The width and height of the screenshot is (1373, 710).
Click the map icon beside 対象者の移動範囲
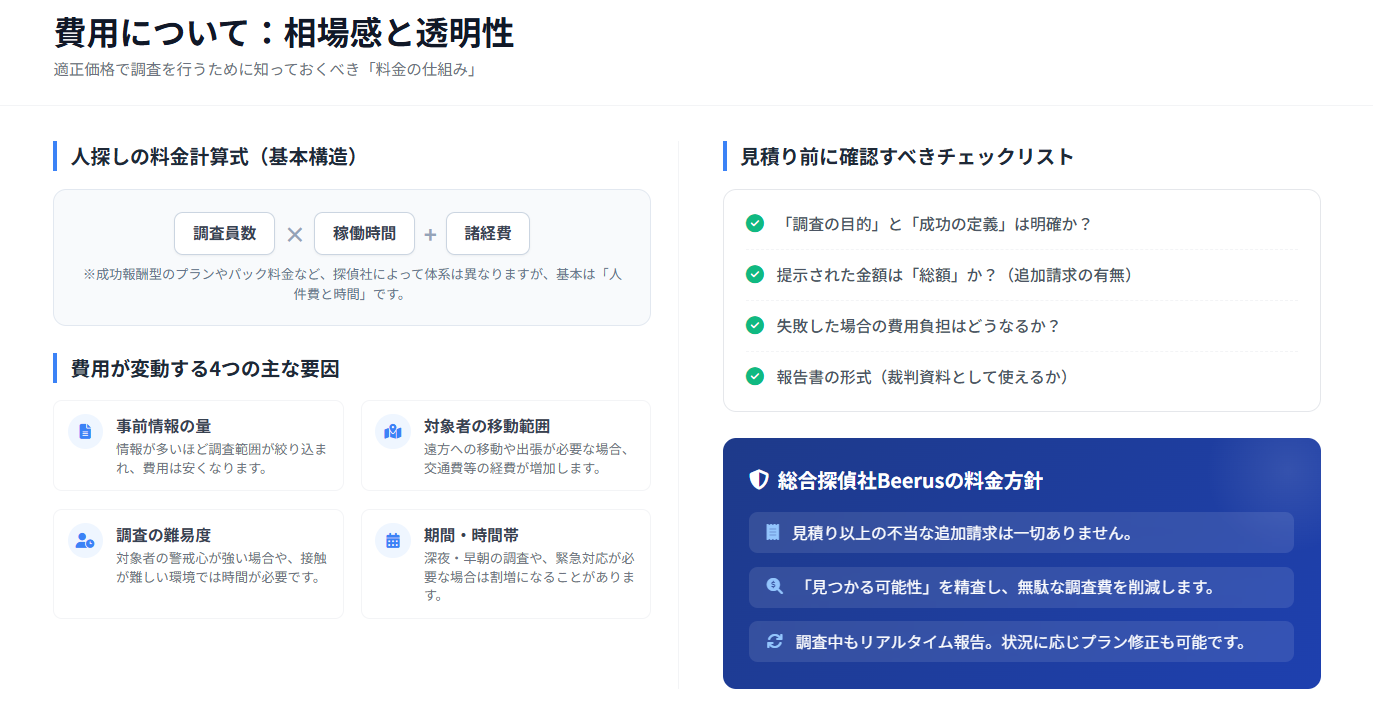(x=393, y=431)
